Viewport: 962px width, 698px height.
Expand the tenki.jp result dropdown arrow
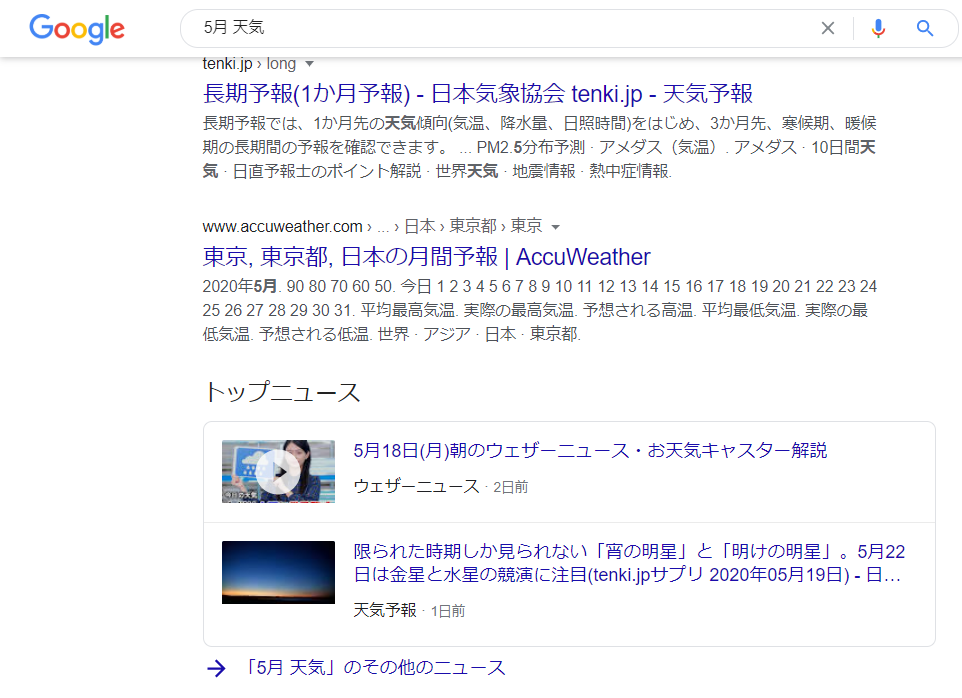pos(310,64)
